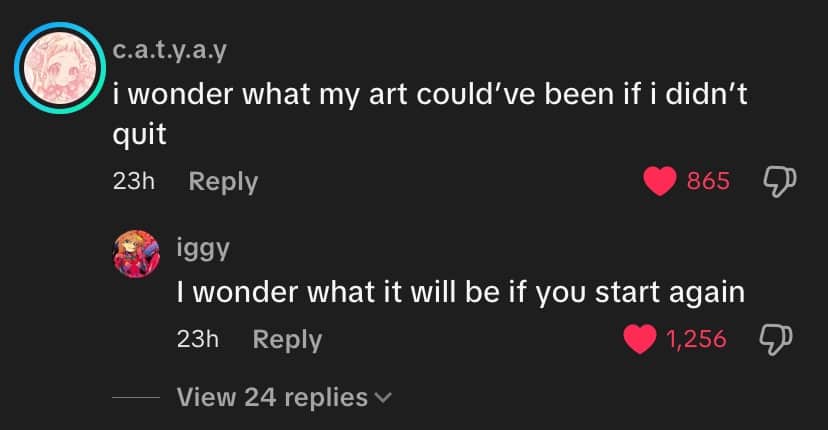Dislike c.a.t.y.a.y's comment
Screen dimensions: 828x430
pyautogui.click(x=779, y=181)
